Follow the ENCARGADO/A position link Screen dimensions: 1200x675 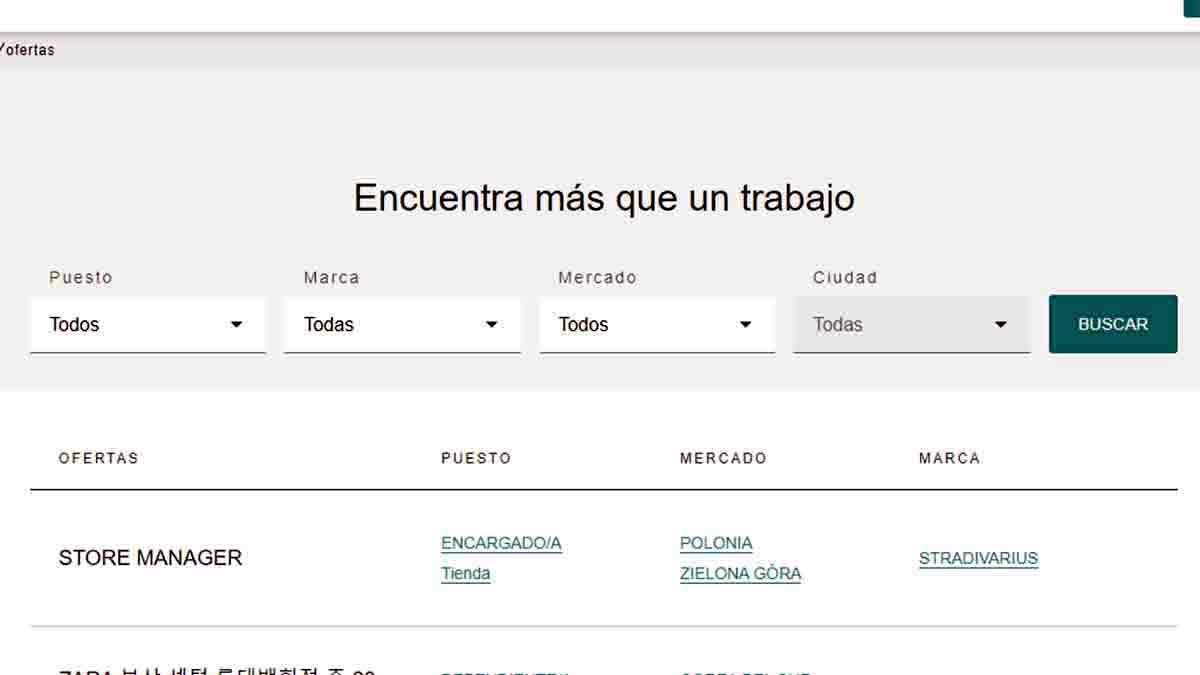click(x=501, y=543)
